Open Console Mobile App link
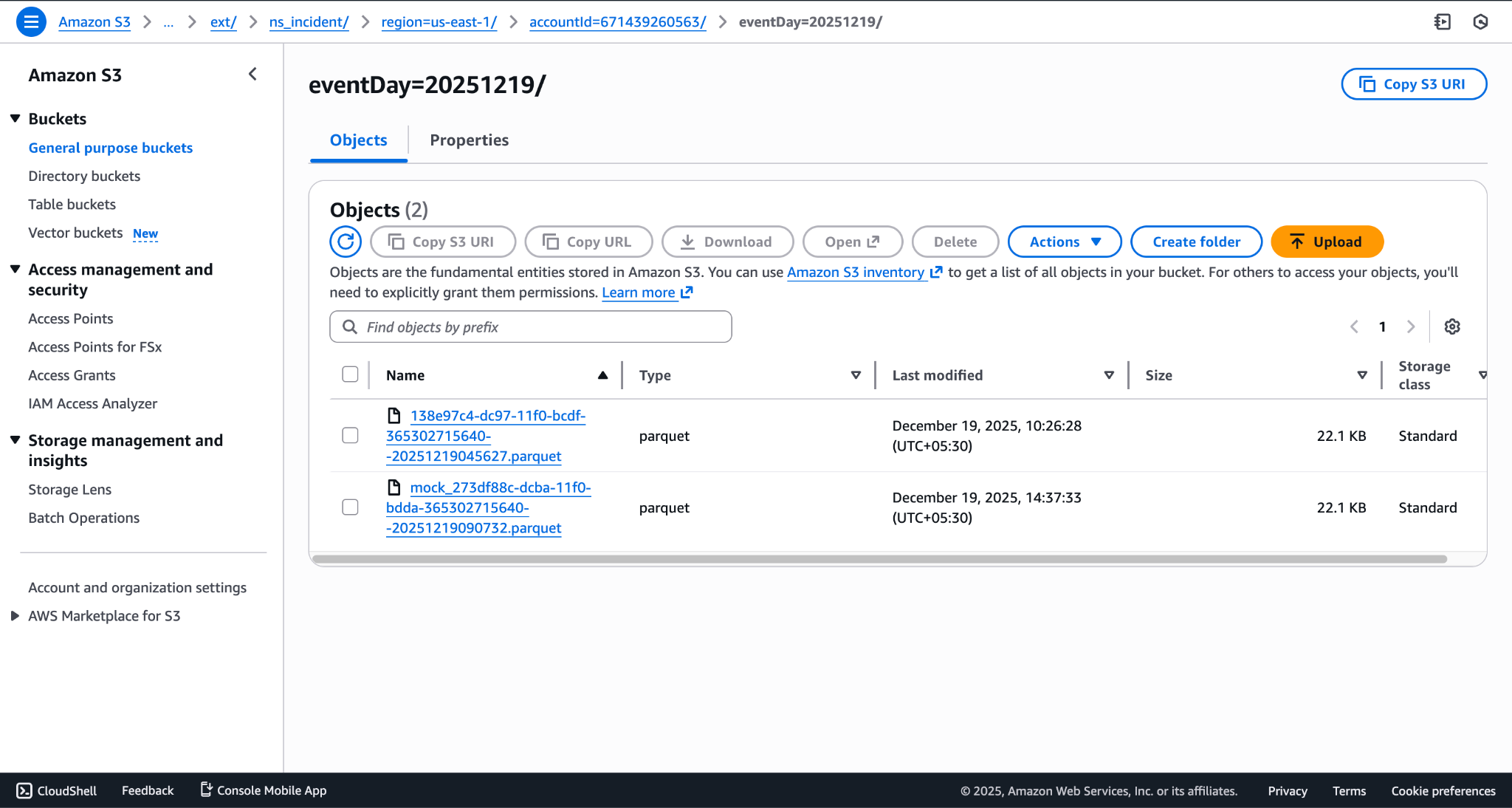1512x808 pixels. [264, 790]
